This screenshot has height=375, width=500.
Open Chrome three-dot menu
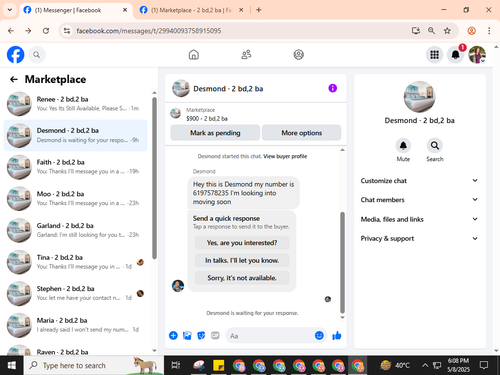point(489,31)
